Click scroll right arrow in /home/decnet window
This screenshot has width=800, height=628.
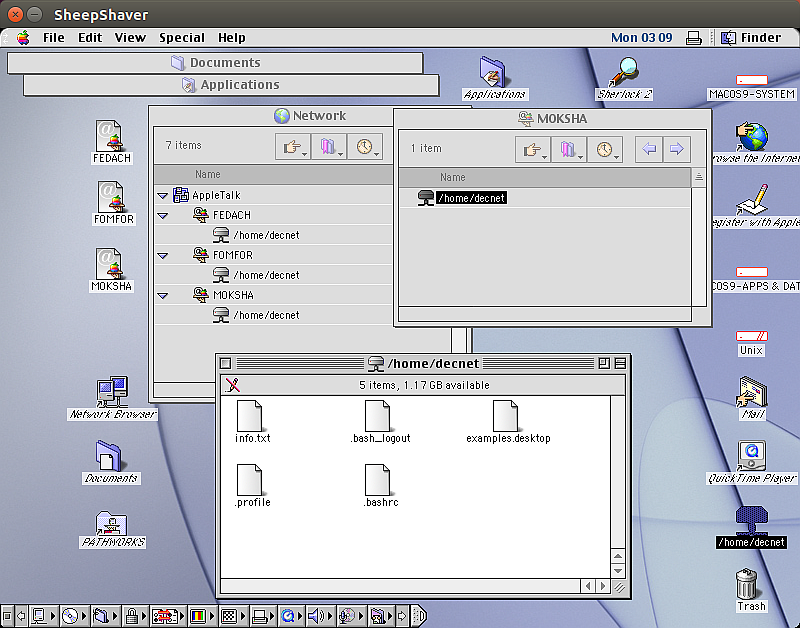[x=603, y=587]
